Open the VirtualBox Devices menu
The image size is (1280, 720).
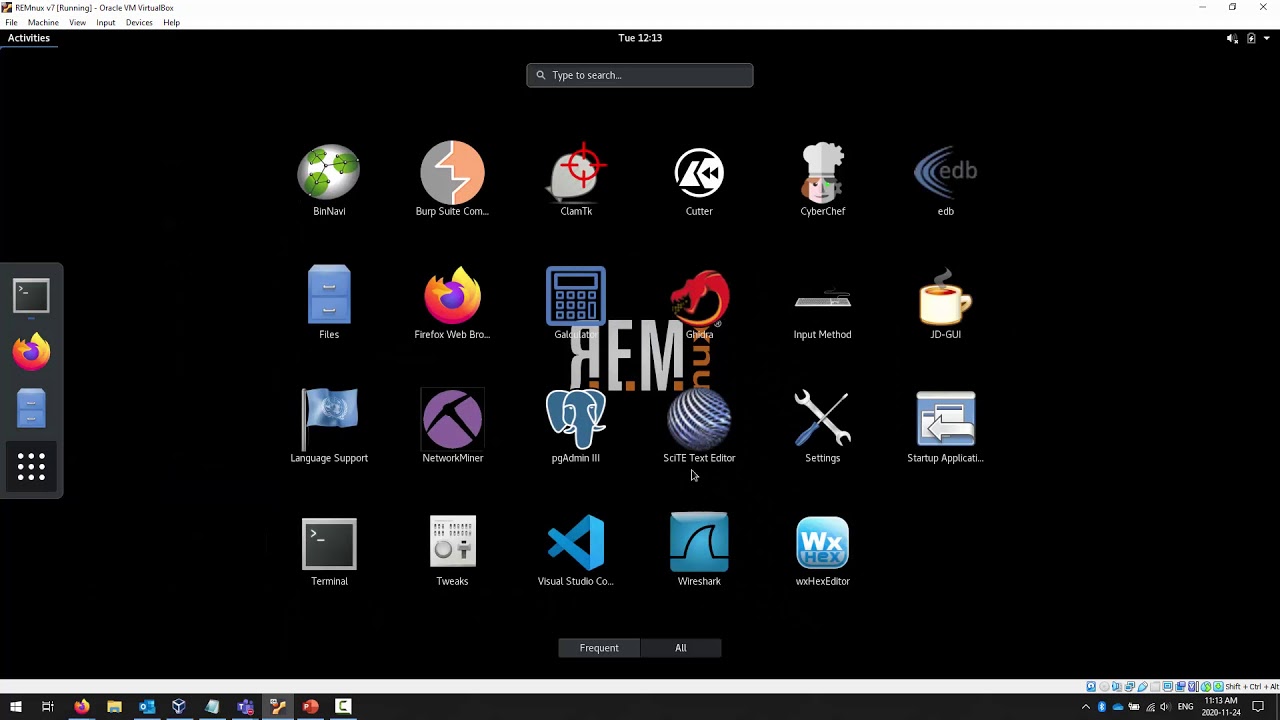(x=139, y=22)
